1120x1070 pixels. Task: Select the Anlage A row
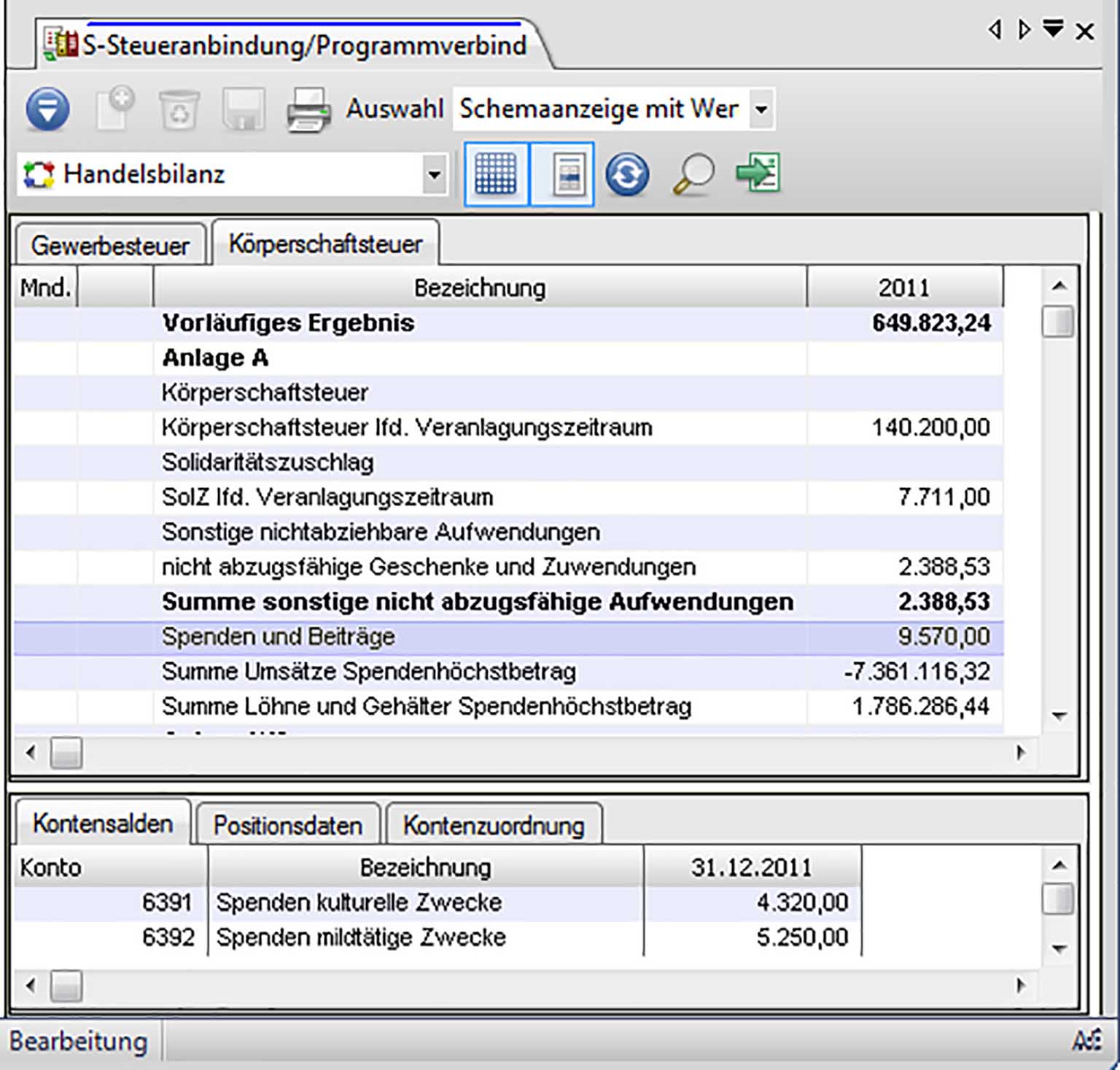click(x=508, y=358)
